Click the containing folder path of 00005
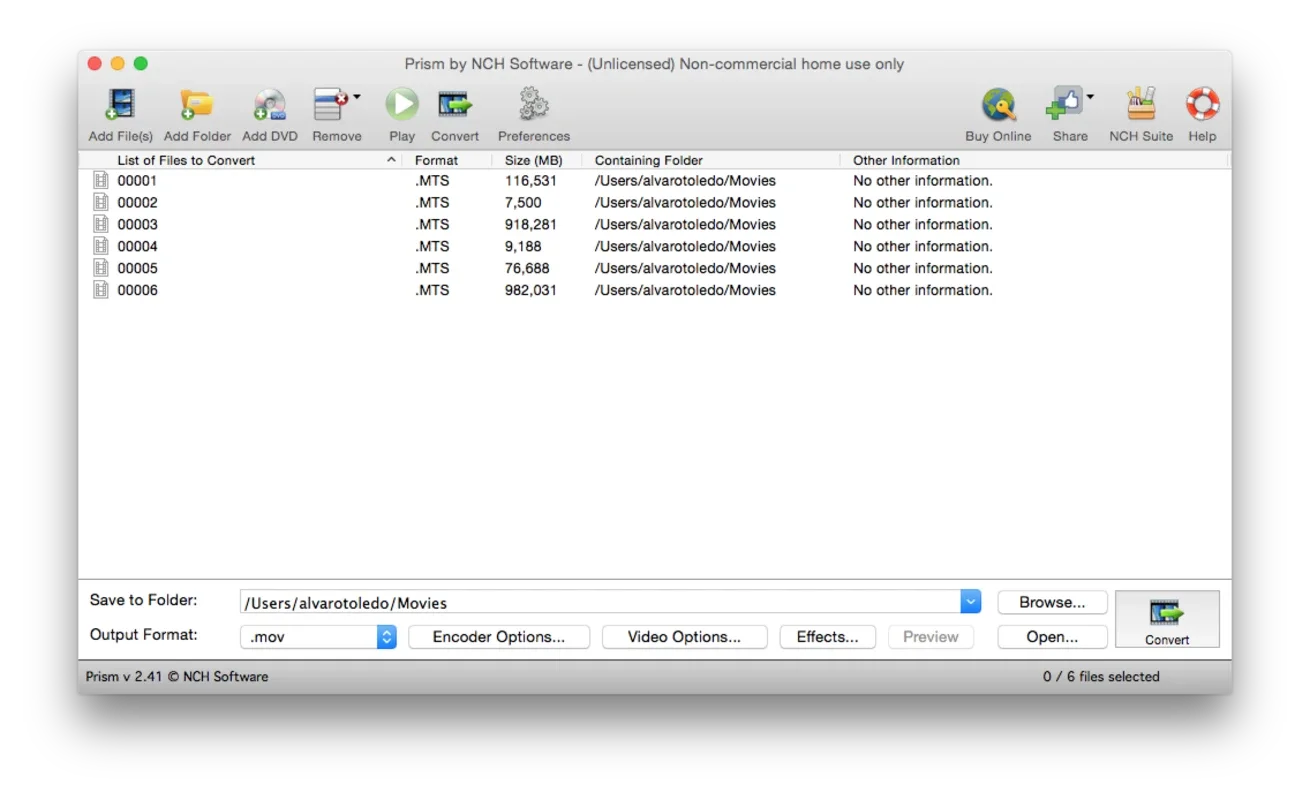1310x800 pixels. click(685, 269)
